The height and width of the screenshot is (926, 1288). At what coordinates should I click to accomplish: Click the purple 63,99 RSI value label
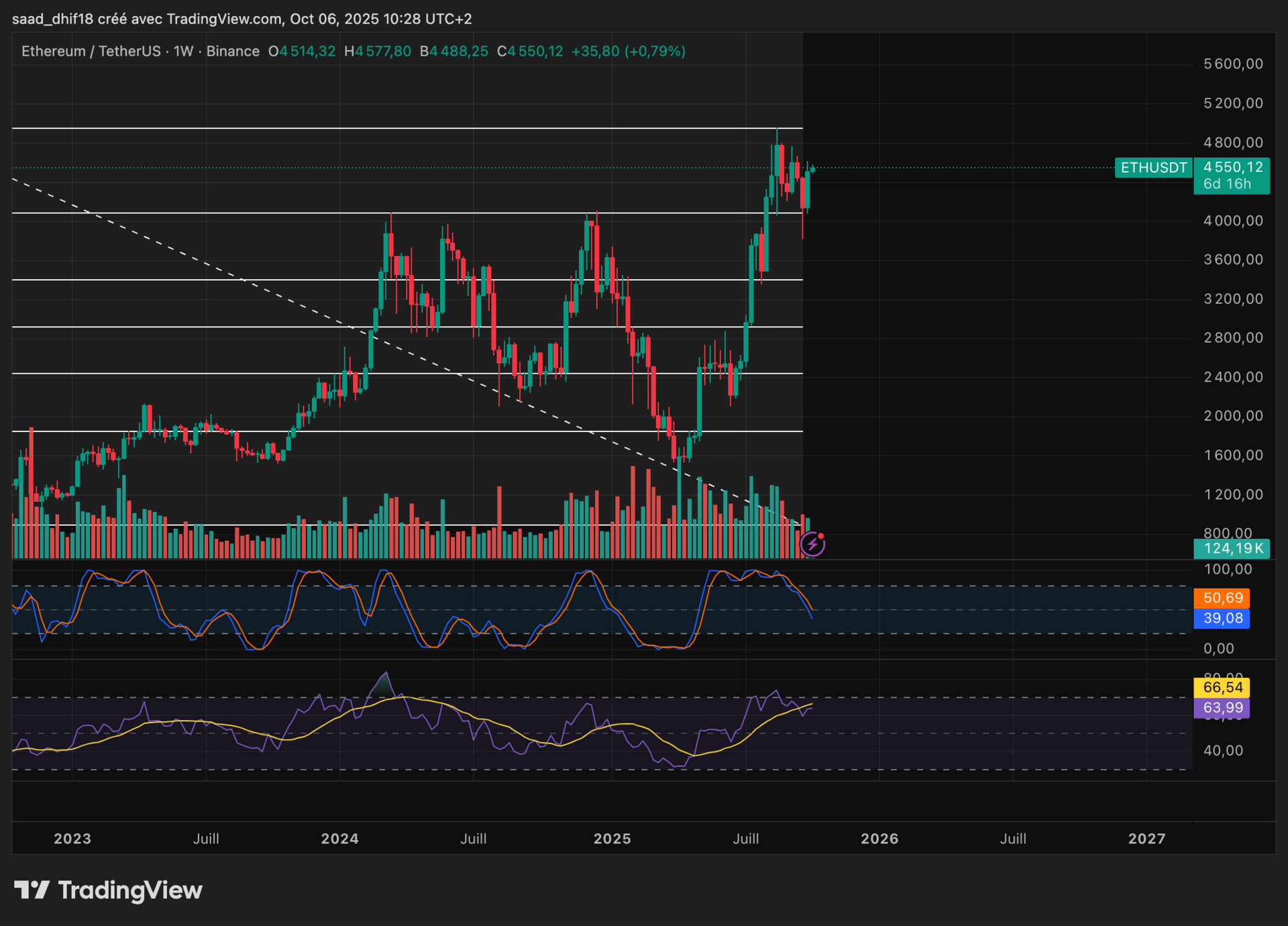coord(1222,708)
